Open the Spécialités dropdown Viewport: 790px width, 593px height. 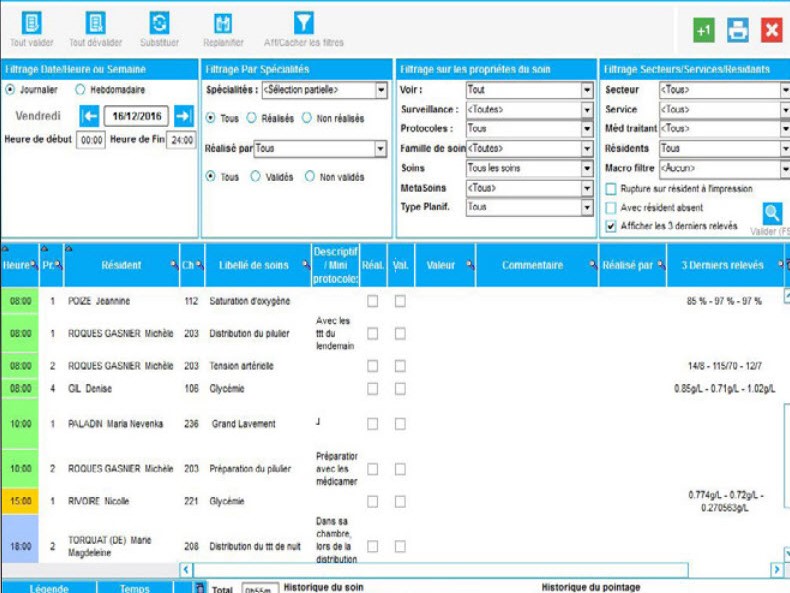pyautogui.click(x=381, y=91)
